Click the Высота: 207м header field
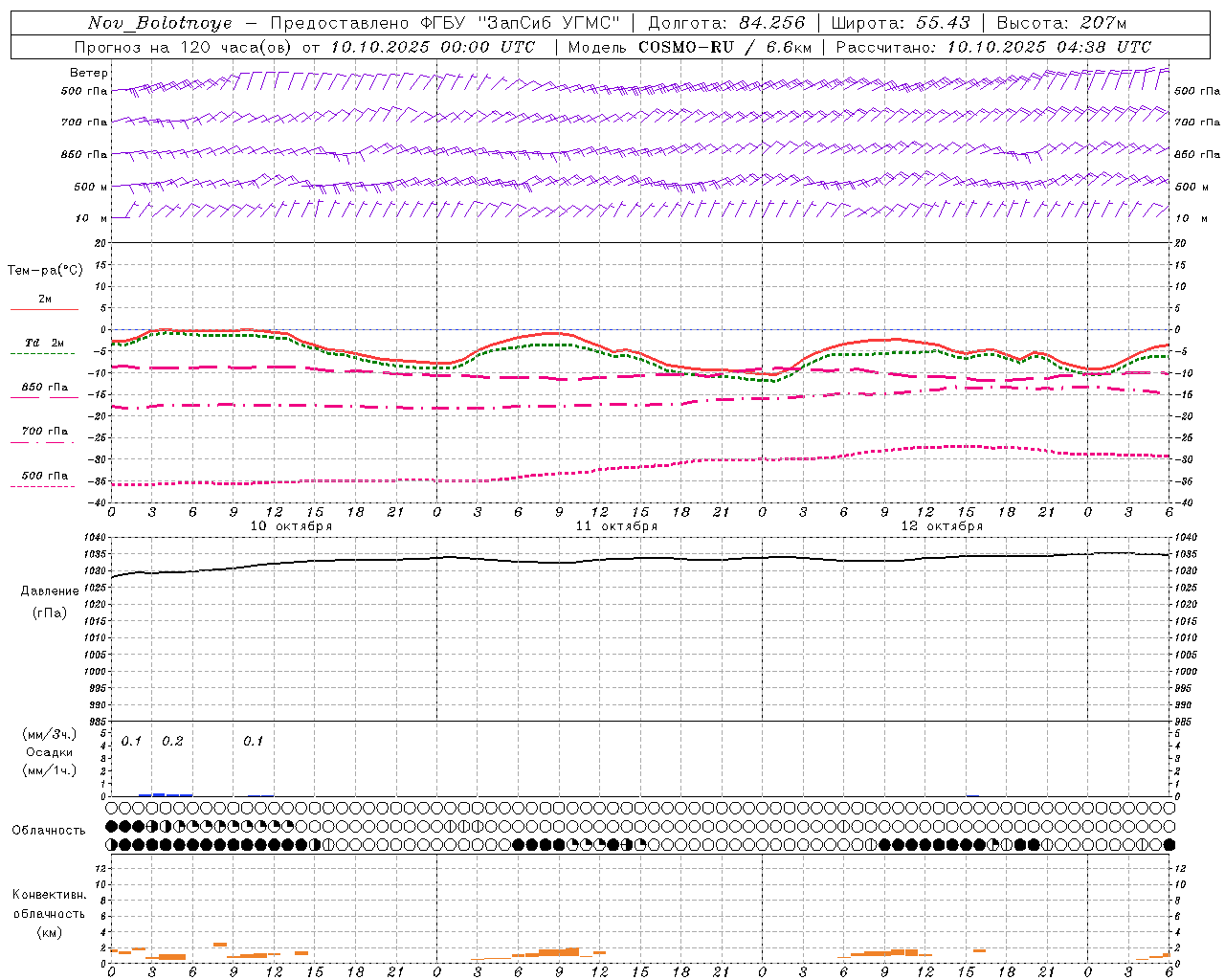 coord(1062,23)
